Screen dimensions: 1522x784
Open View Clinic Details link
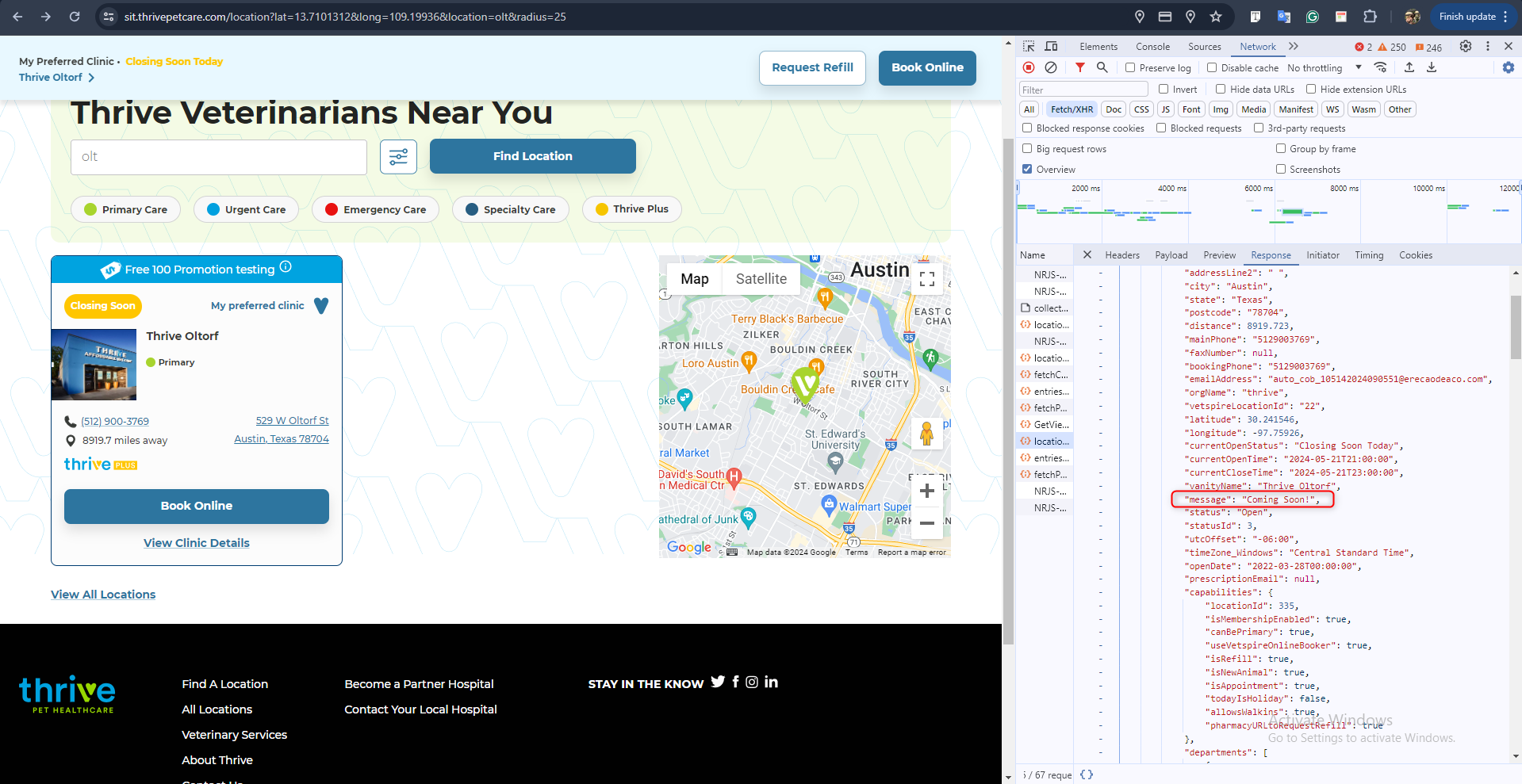pos(197,543)
